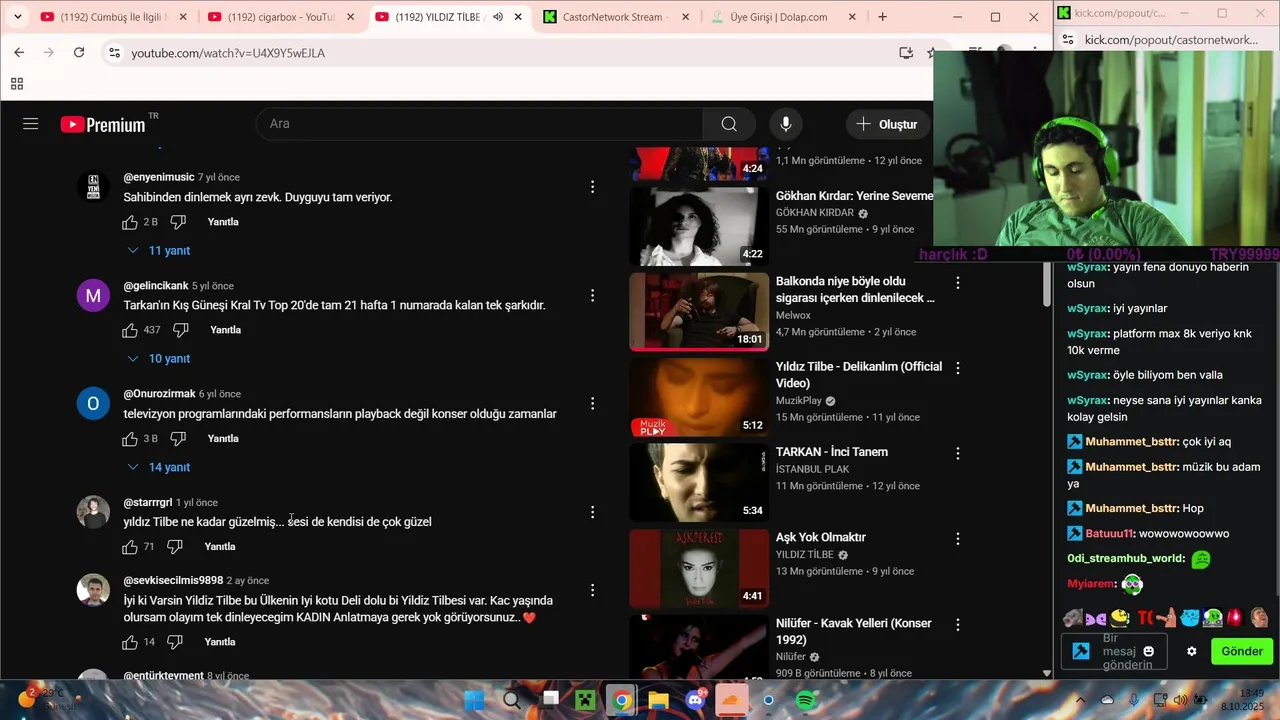Reply to @enyenimusic with Yanıtla
This screenshot has width=1280, height=720.
click(x=223, y=222)
